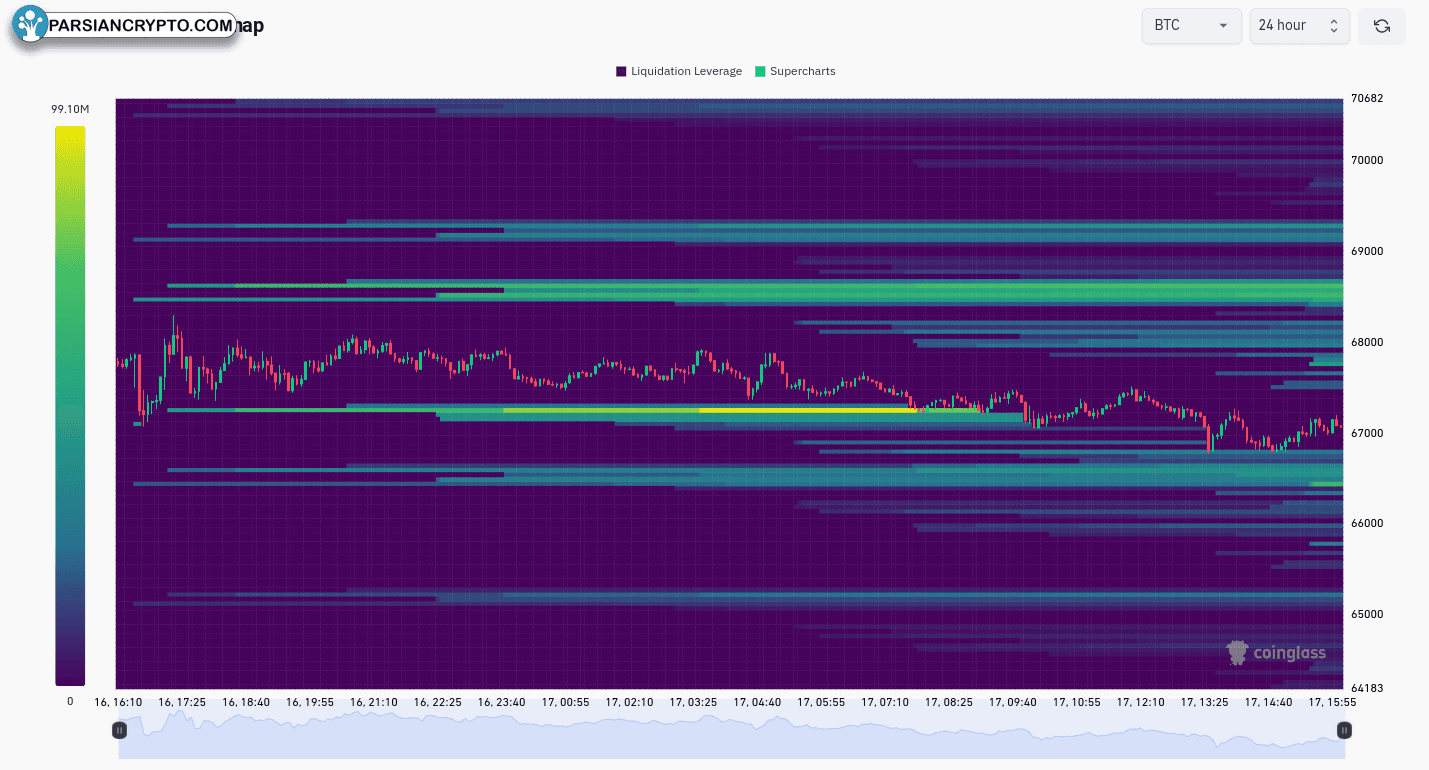Viewport: 1429px width, 770px height.
Task: Click the purple Liquidation Leverage legend swatch
Action: 621,71
